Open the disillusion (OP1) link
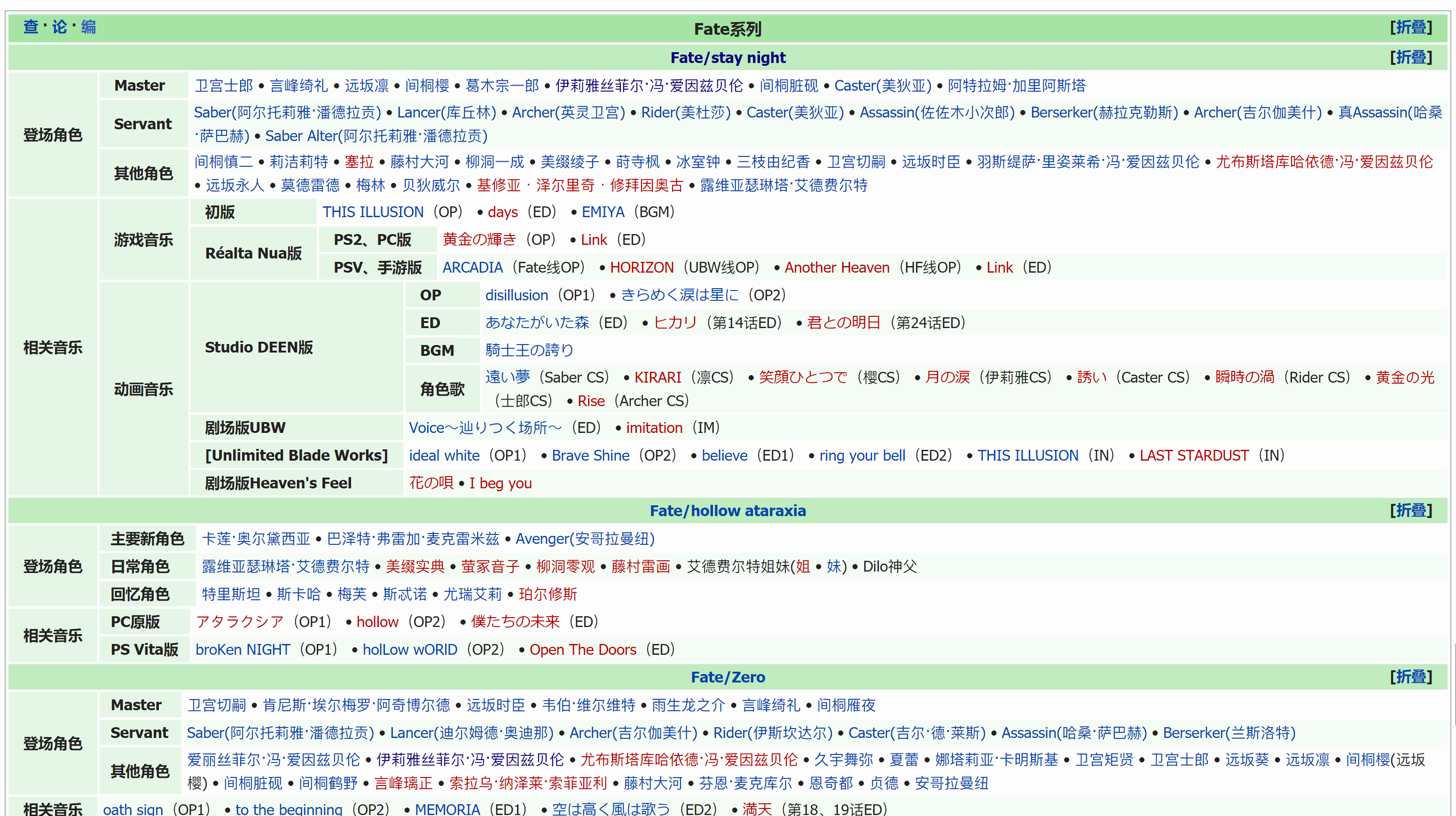1456x816 pixels. [517, 295]
